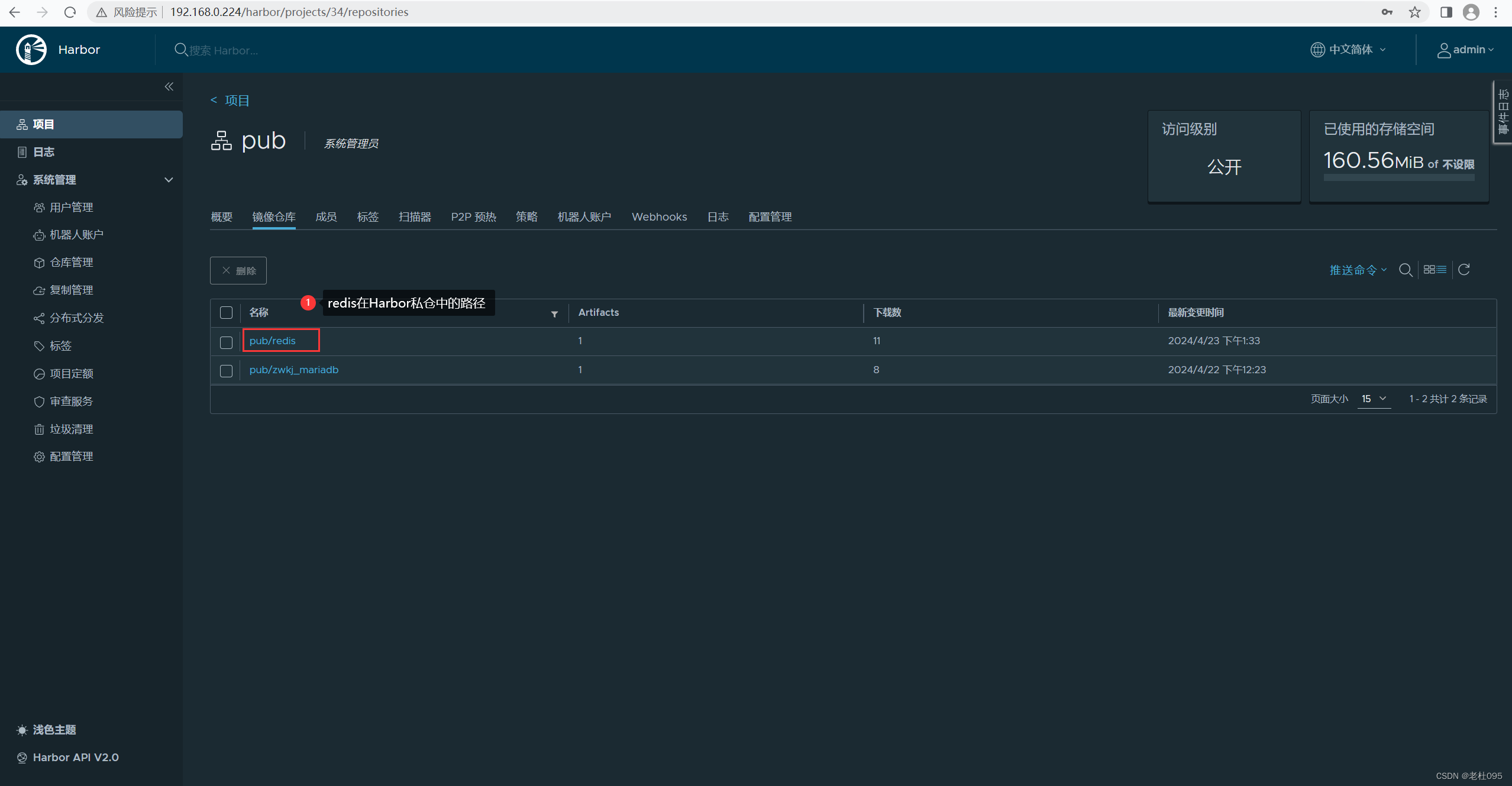Viewport: 1512px width, 786px height.
Task: Open the browser side panel icon
Action: click(1446, 12)
